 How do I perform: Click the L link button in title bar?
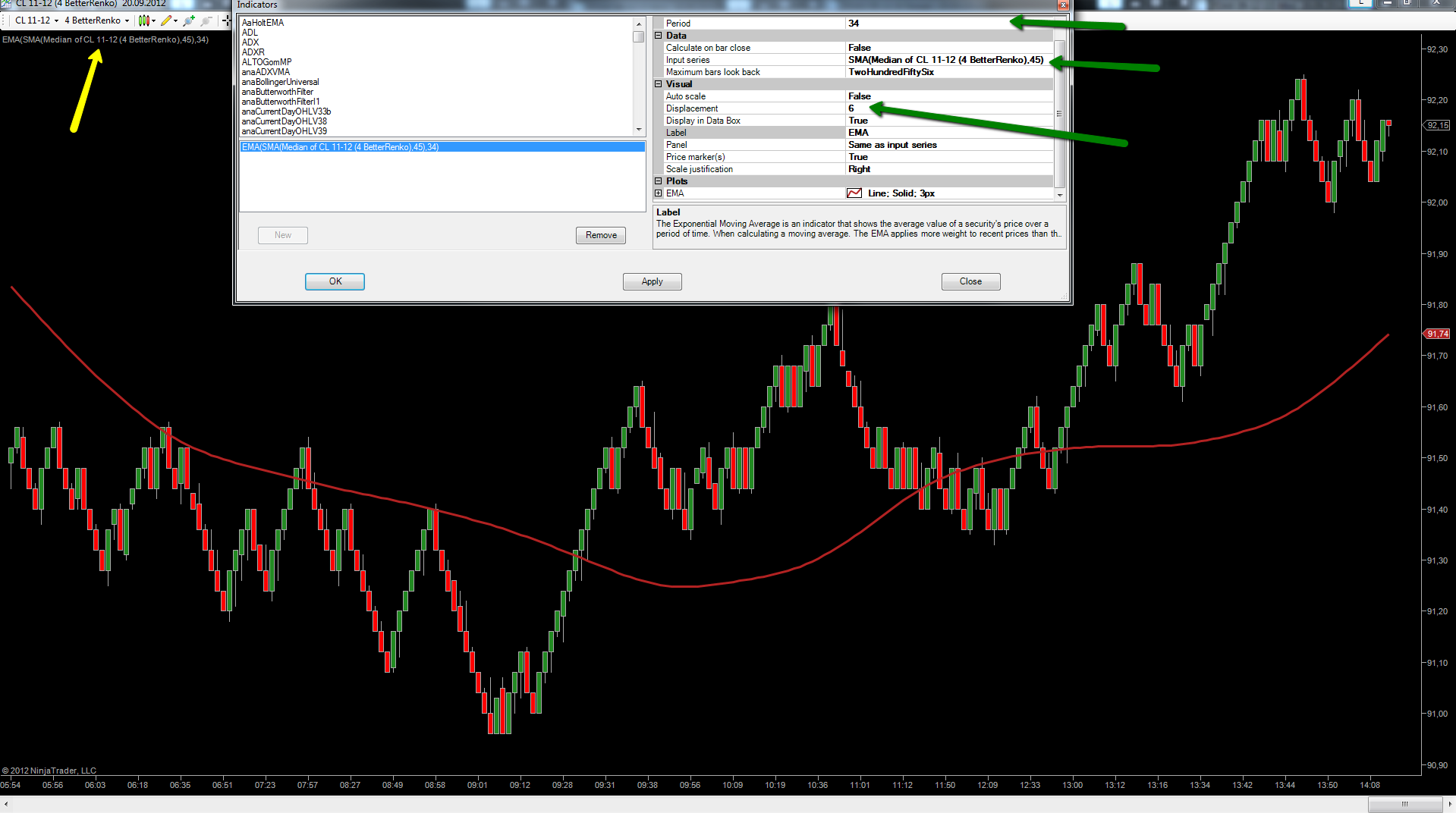point(1361,3)
